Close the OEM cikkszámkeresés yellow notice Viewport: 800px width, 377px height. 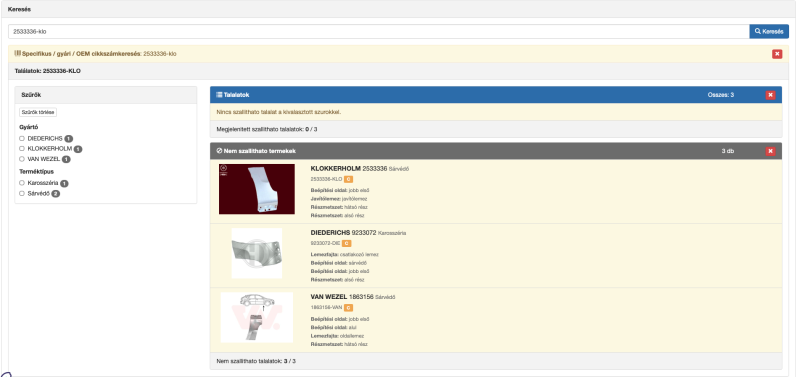777,54
